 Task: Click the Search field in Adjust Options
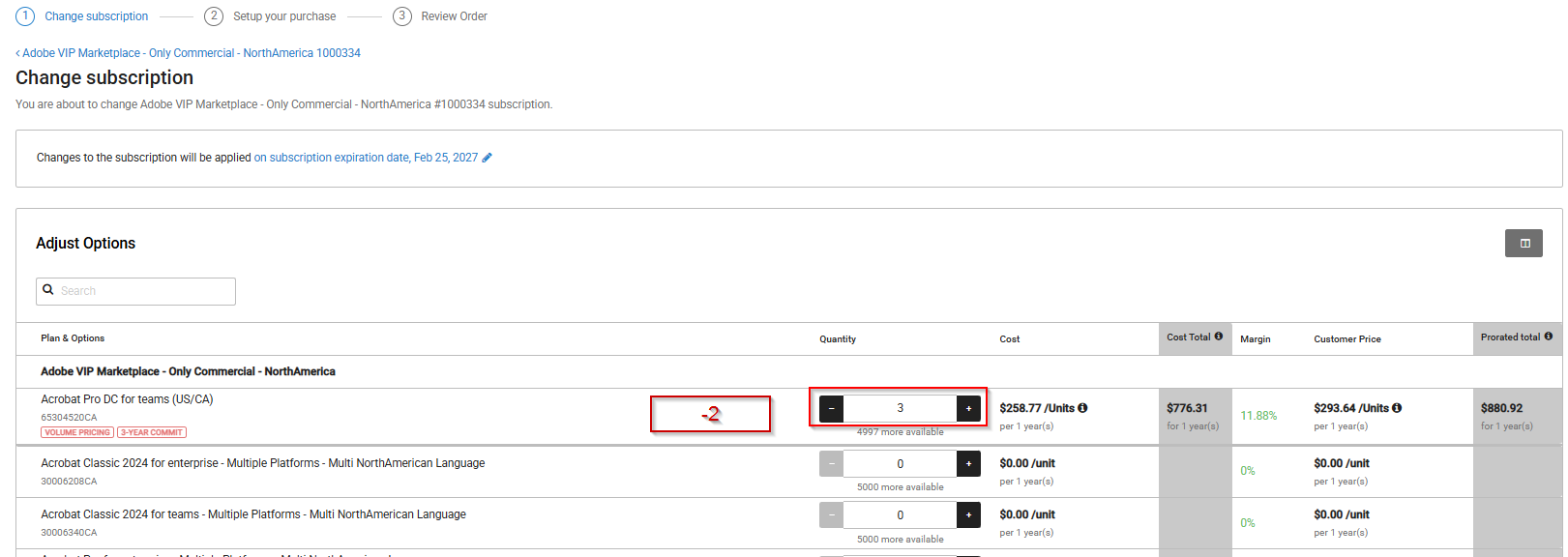[145, 291]
